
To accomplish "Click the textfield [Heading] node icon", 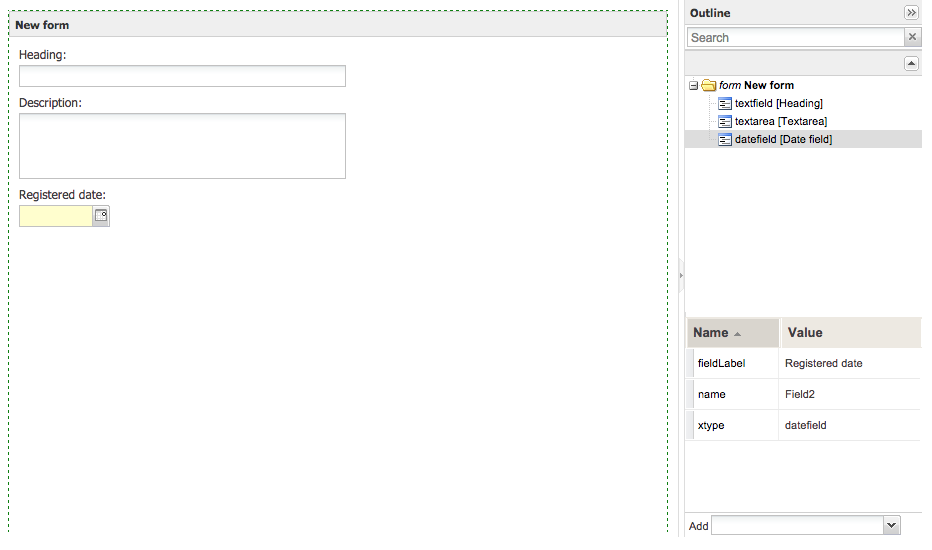I will [725, 103].
